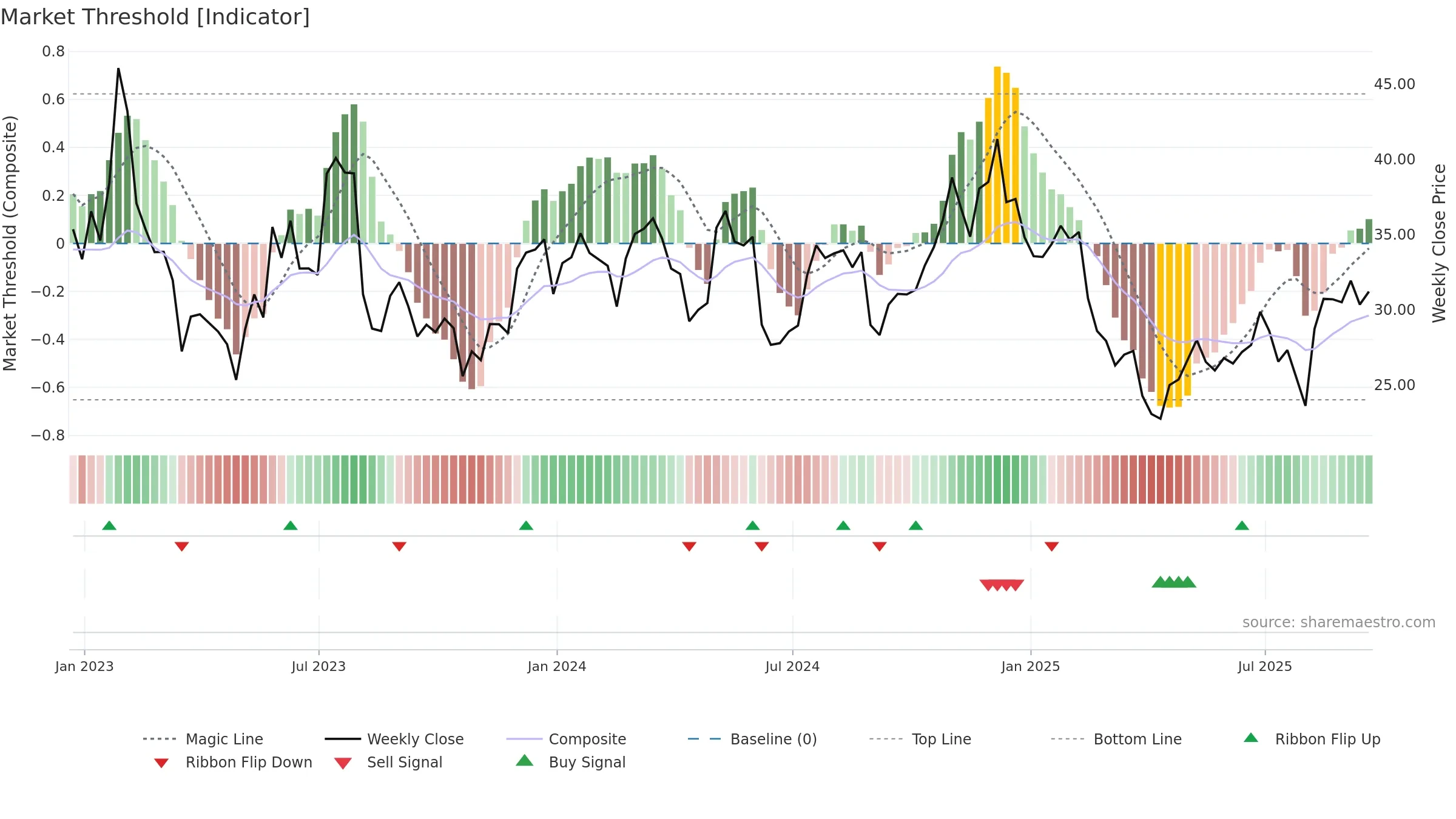Click the 40.00 price axis tick
The height and width of the screenshot is (819, 1456).
(x=1395, y=160)
